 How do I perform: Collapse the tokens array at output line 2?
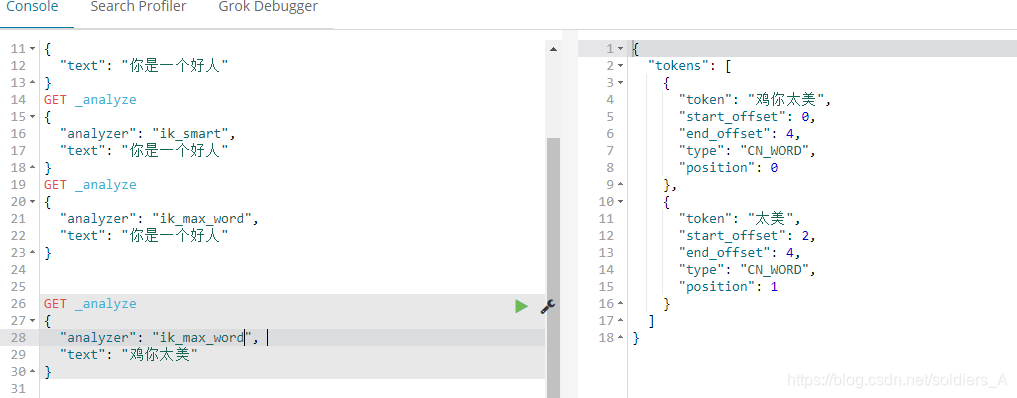click(x=621, y=66)
